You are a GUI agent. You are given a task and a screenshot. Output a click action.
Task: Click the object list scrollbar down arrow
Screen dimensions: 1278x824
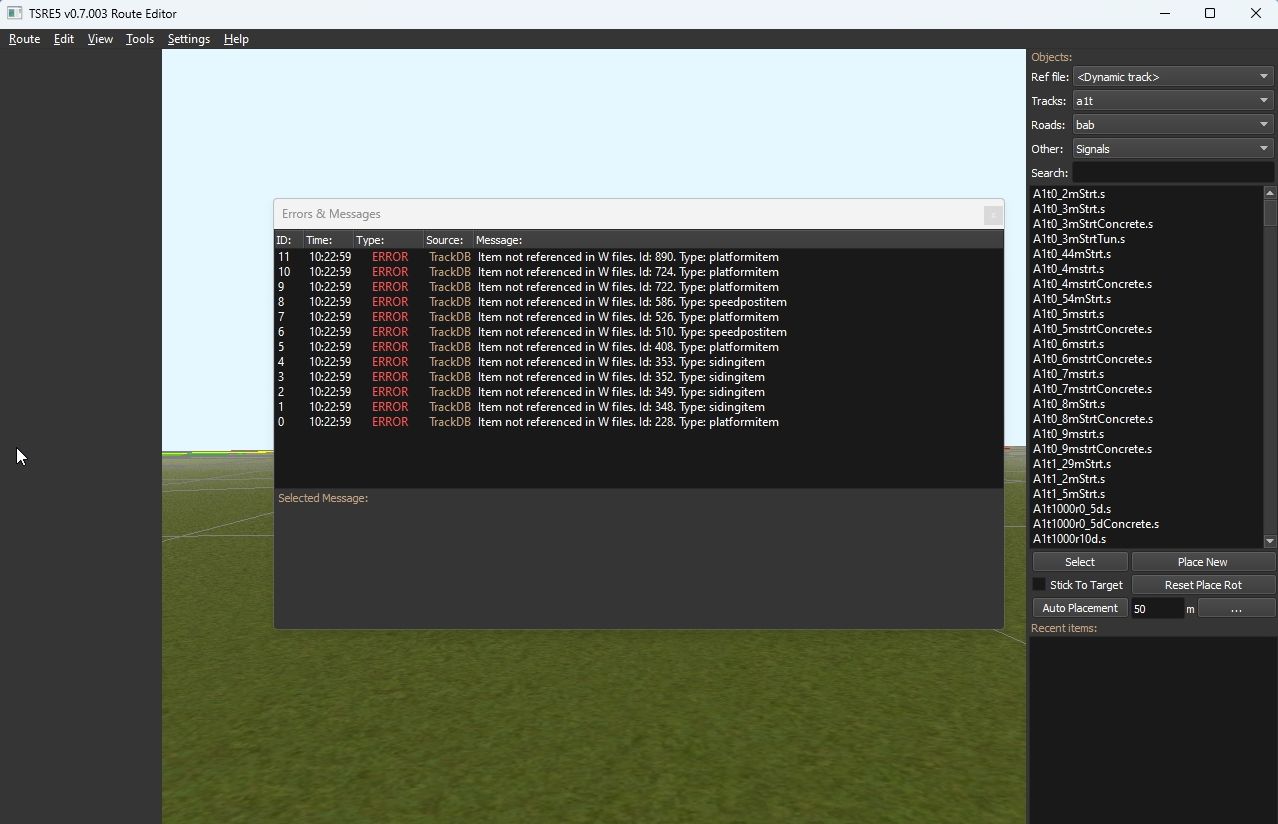point(1270,541)
